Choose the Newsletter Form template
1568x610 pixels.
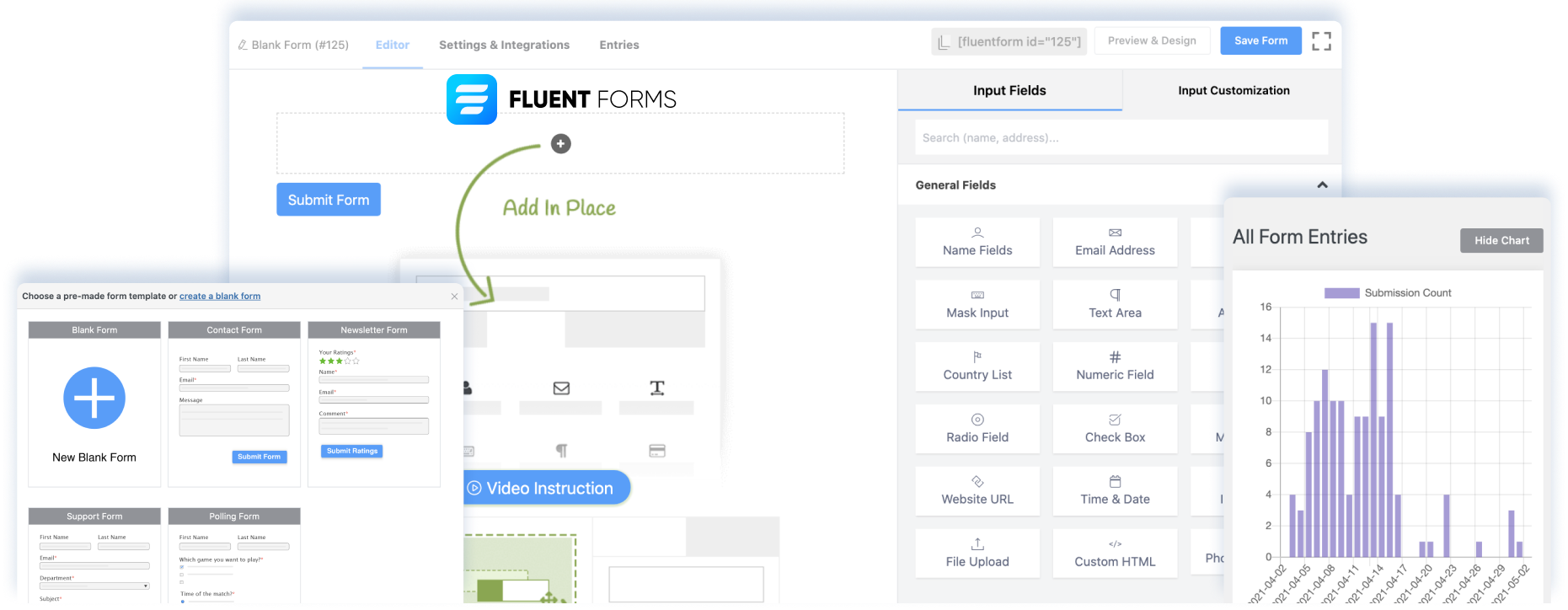(374, 404)
